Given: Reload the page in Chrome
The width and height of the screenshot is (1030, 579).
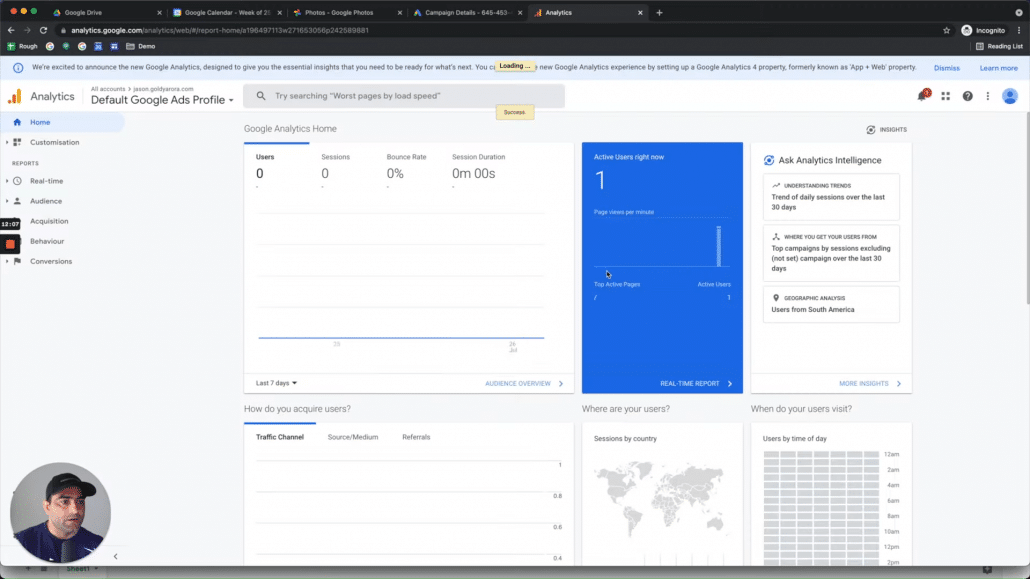Looking at the screenshot, I should coord(43,30).
